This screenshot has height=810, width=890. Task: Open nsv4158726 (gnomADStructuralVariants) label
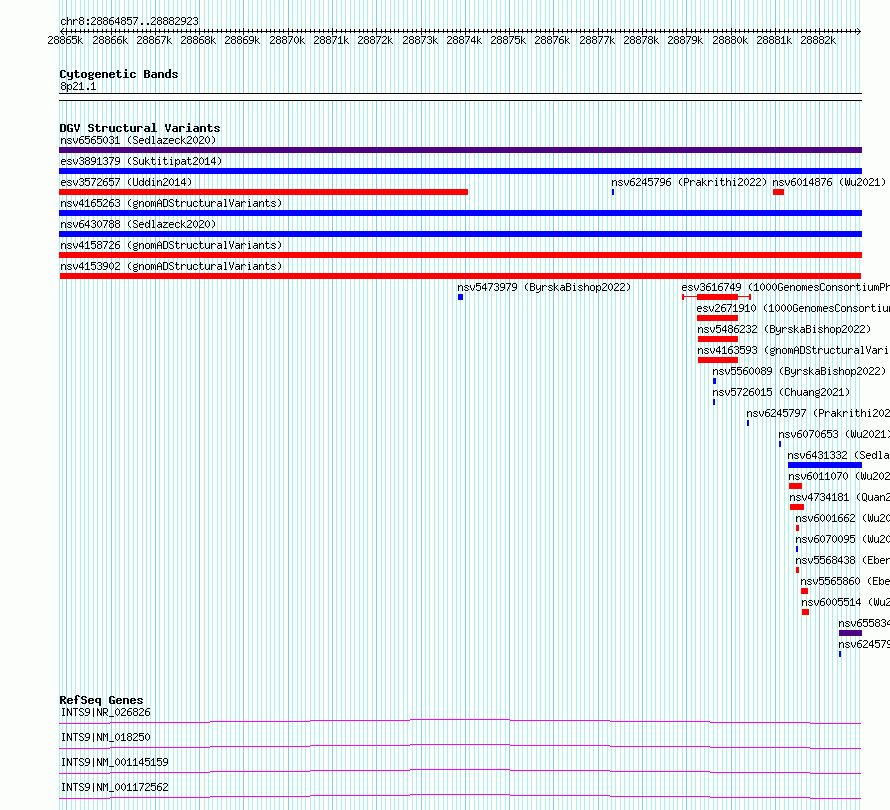pos(171,245)
